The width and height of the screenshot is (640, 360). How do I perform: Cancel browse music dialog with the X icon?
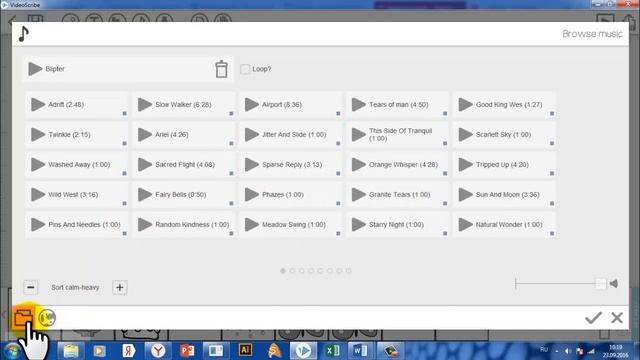[x=617, y=318]
